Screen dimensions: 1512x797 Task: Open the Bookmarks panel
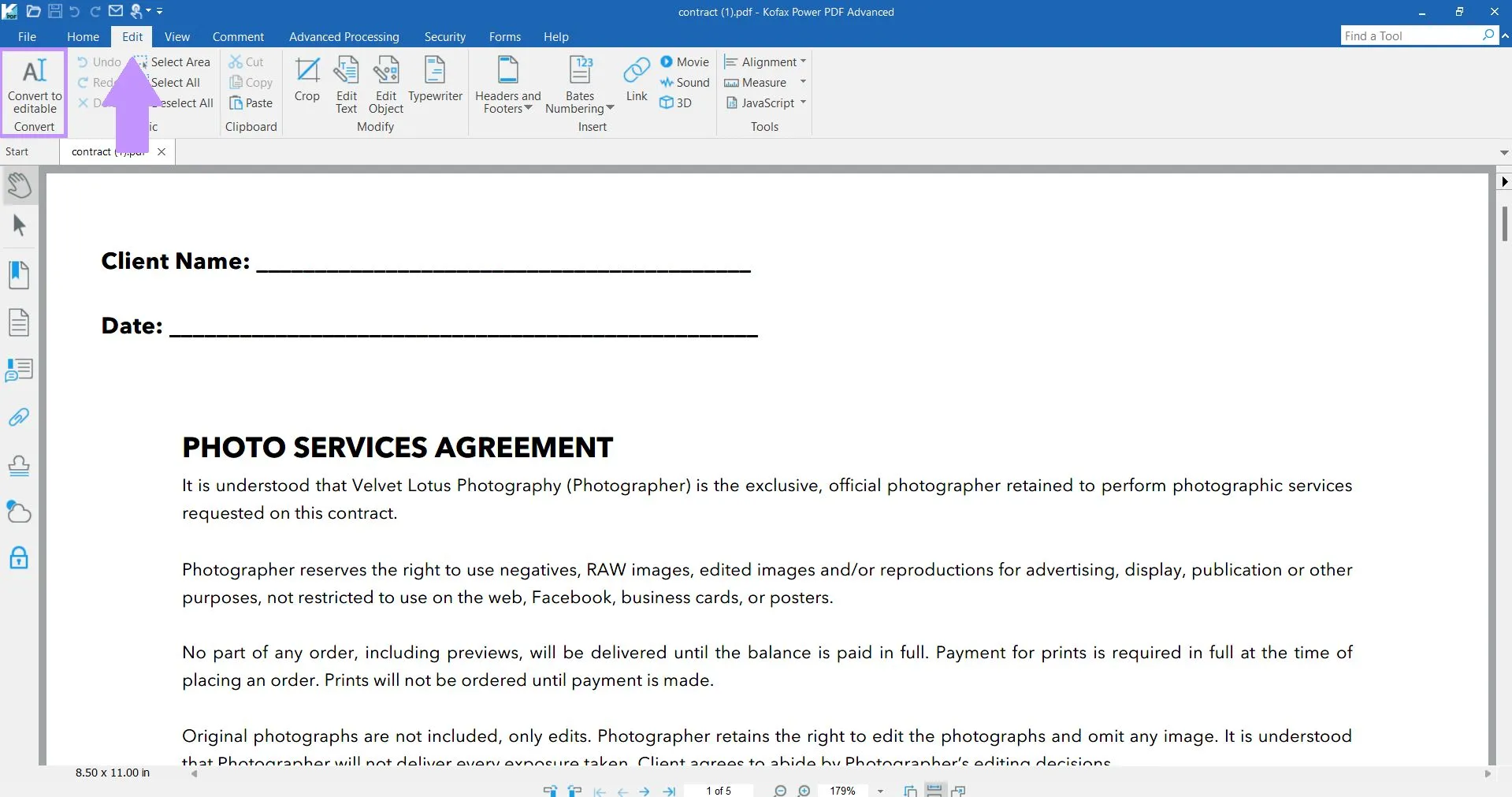[x=18, y=274]
